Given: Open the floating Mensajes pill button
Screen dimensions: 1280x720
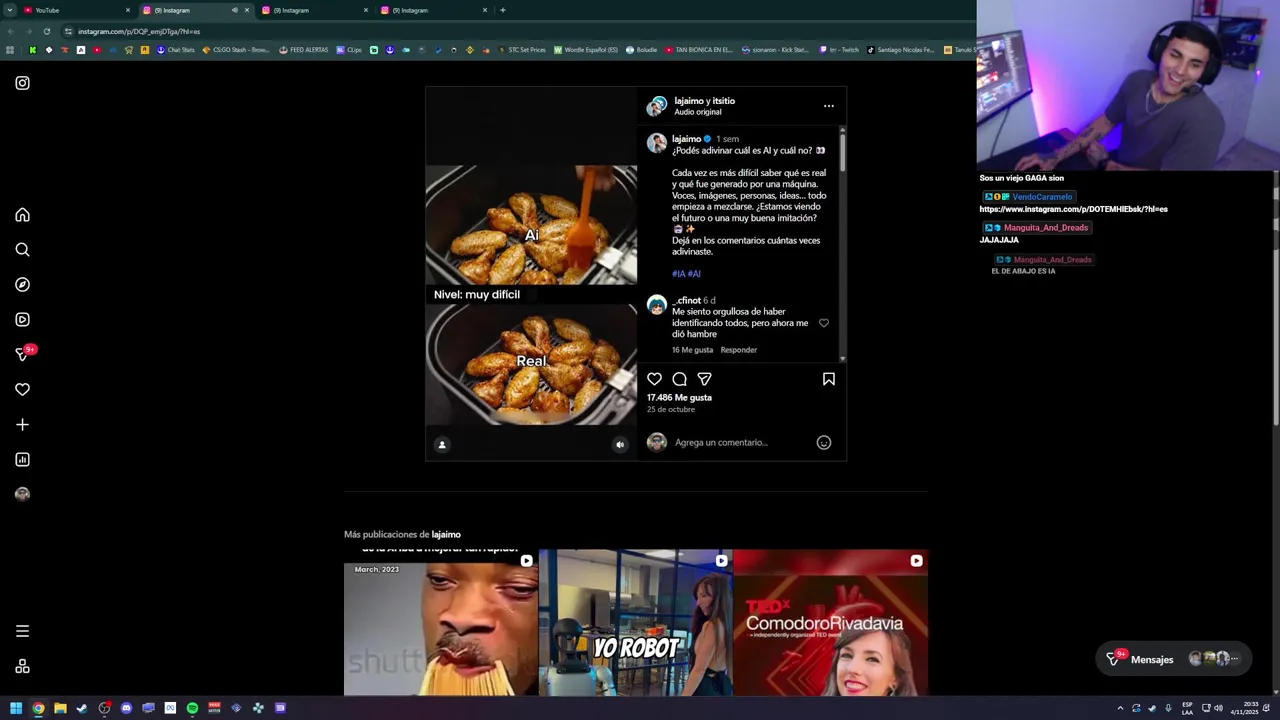Looking at the screenshot, I should (1171, 659).
